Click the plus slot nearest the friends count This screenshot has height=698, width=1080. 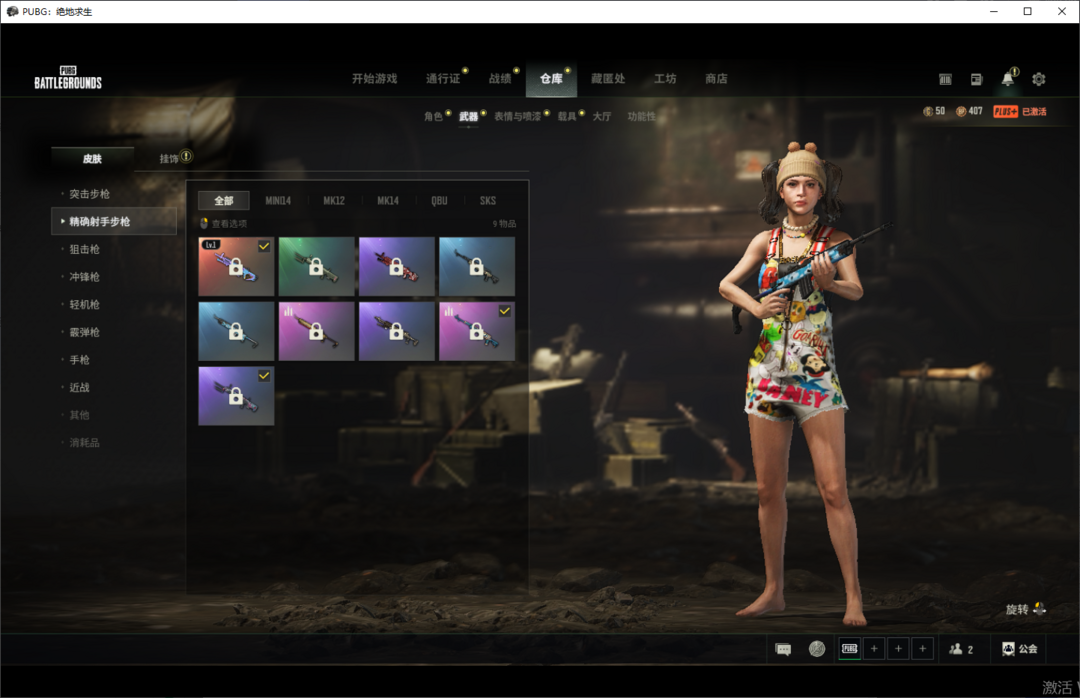click(922, 648)
